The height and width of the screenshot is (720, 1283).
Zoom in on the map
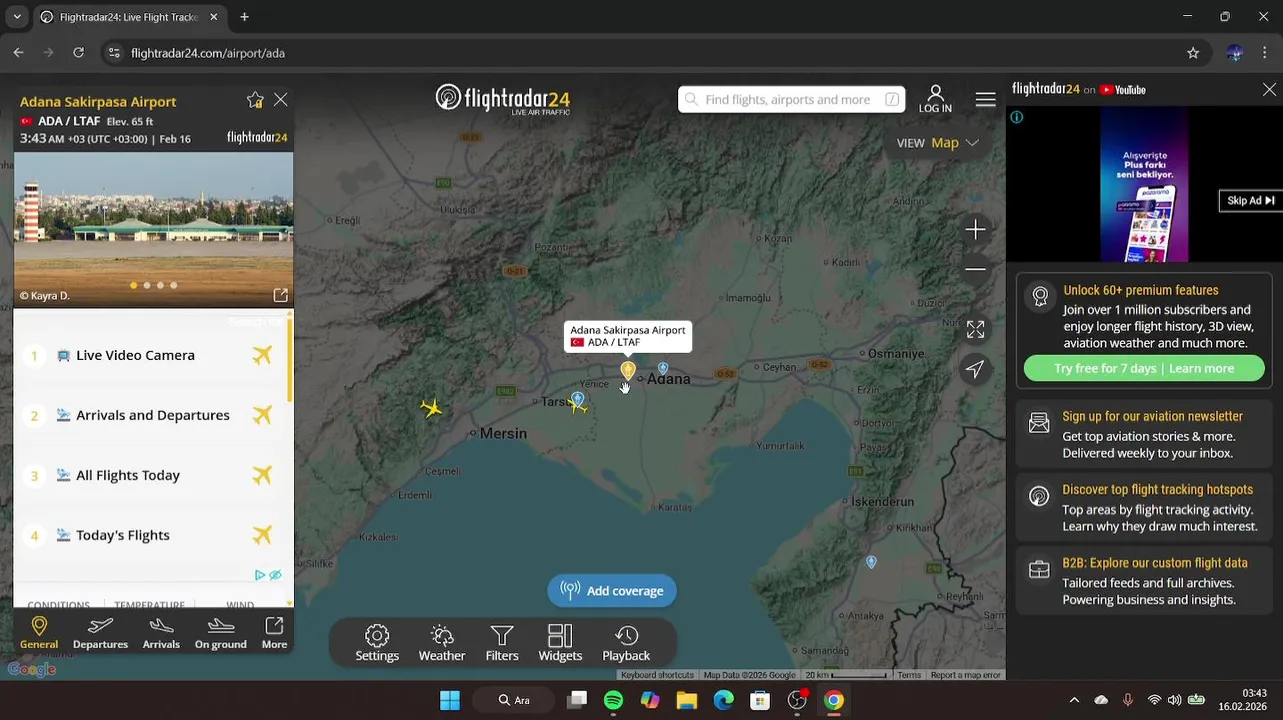pos(975,230)
